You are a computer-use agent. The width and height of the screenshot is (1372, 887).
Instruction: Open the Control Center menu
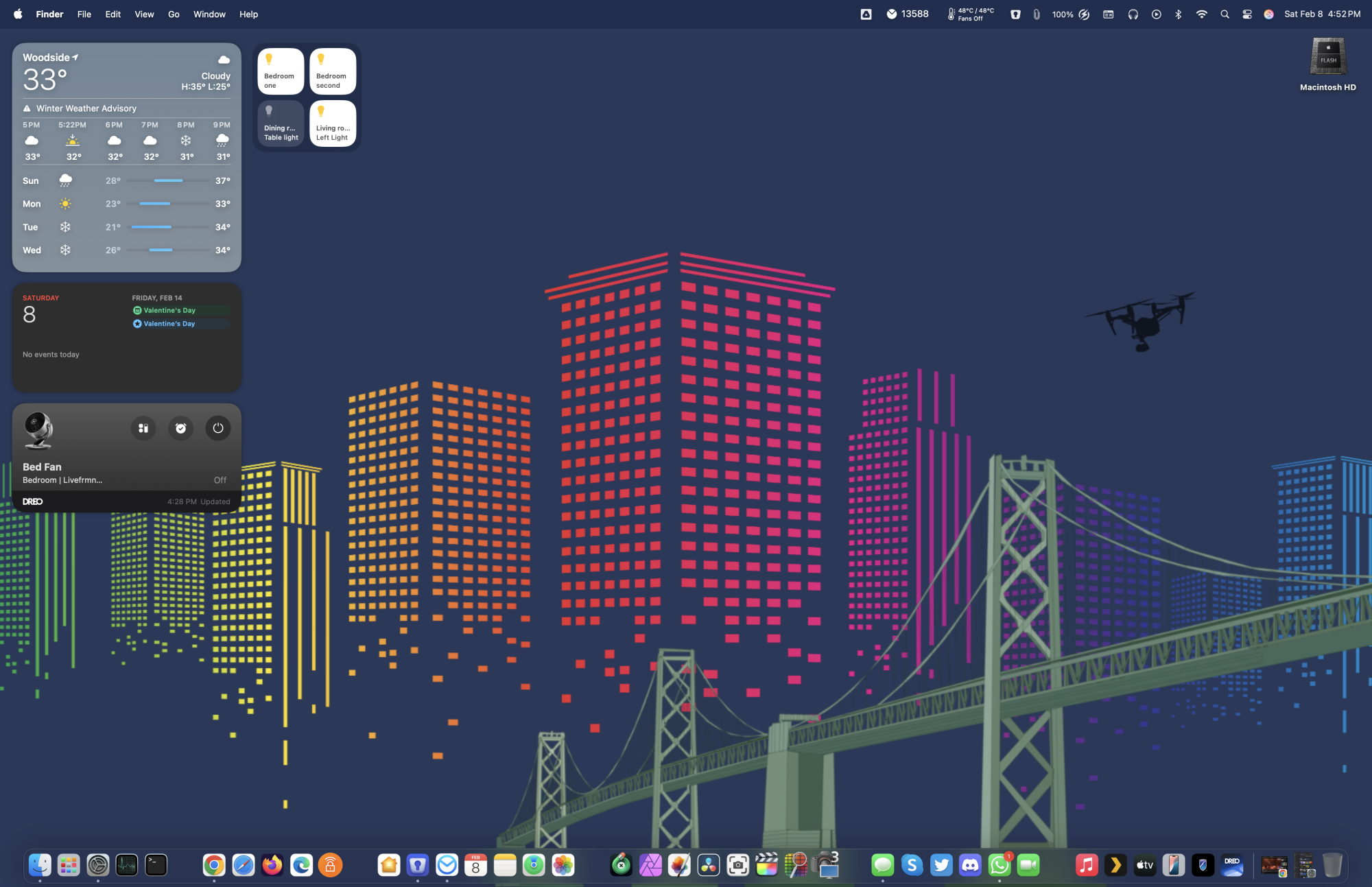tap(1246, 14)
